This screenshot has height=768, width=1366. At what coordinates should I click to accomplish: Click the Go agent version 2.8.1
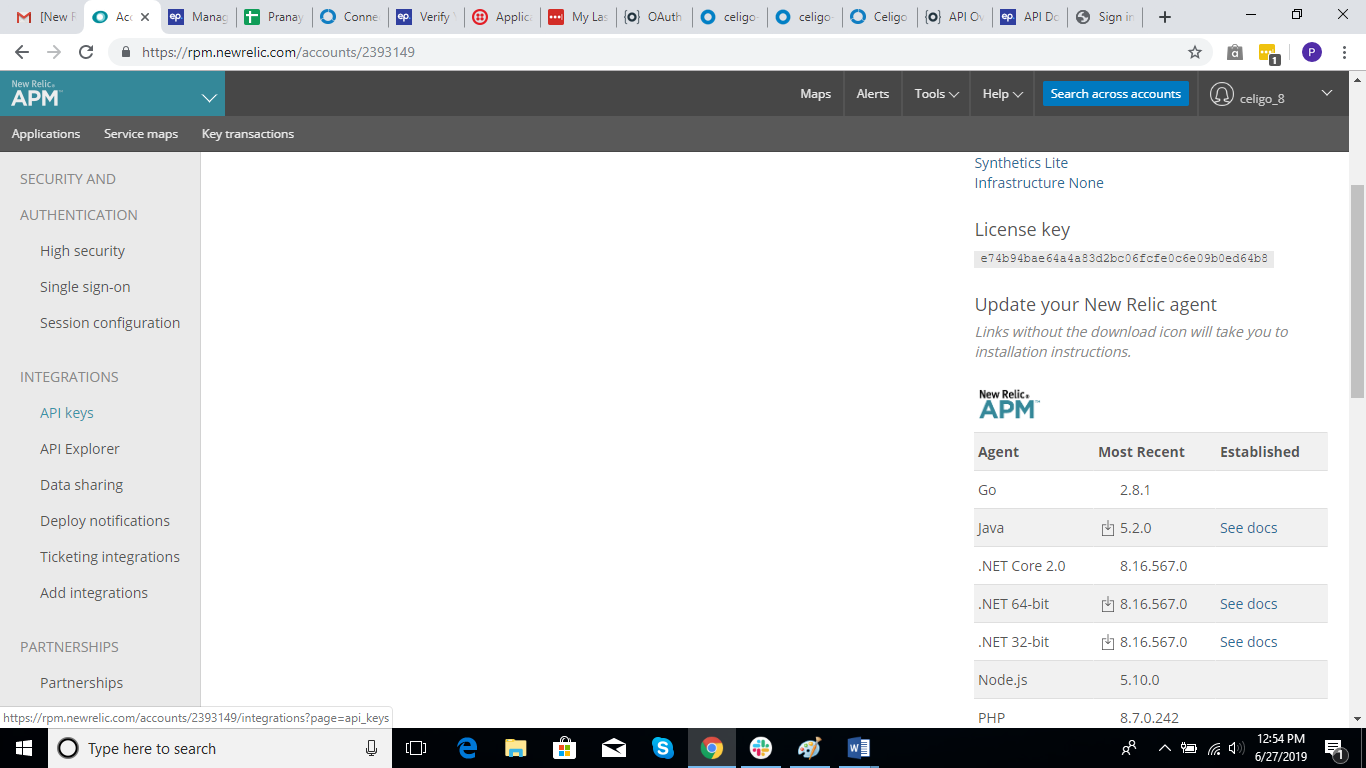[1135, 490]
